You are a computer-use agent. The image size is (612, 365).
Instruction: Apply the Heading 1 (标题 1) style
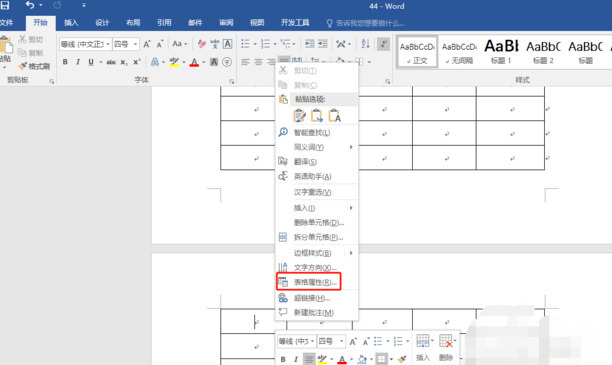coord(501,52)
